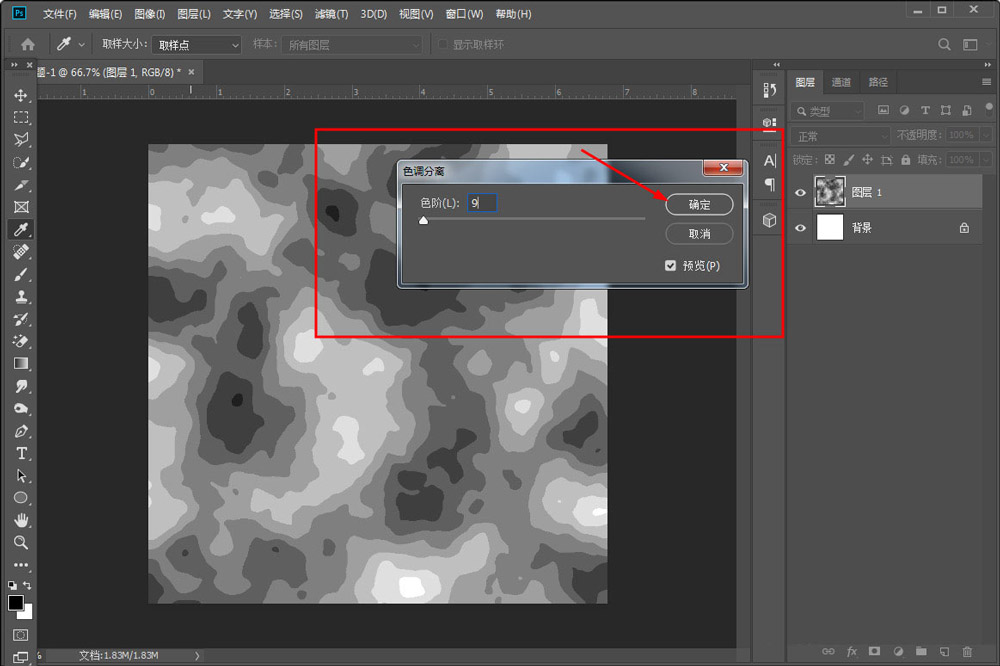Select the Polygonal Lasso tool
This screenshot has height=666, width=1000.
pos(21,140)
